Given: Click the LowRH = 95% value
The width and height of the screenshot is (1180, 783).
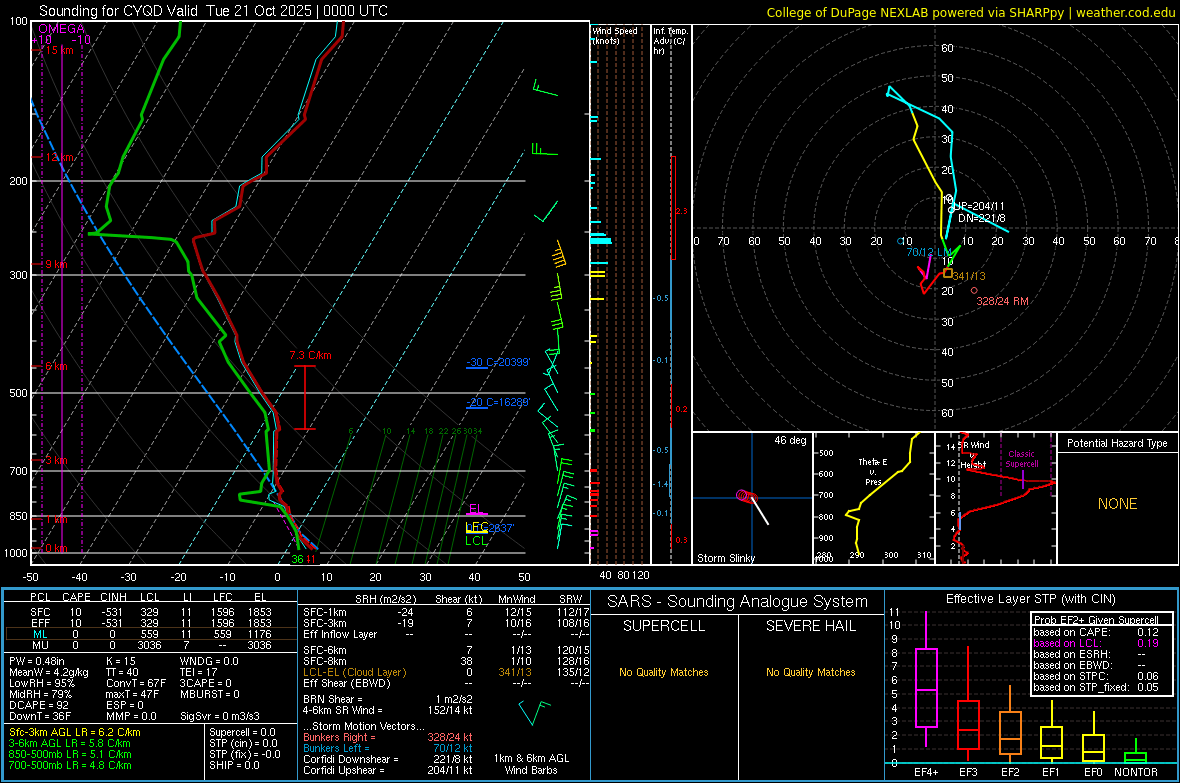Looking at the screenshot, I should point(42,683).
